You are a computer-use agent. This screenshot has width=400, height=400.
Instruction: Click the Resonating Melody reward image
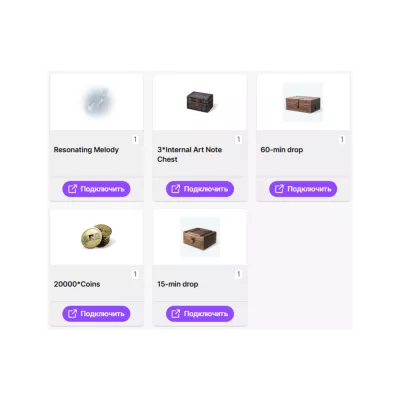pos(97,102)
